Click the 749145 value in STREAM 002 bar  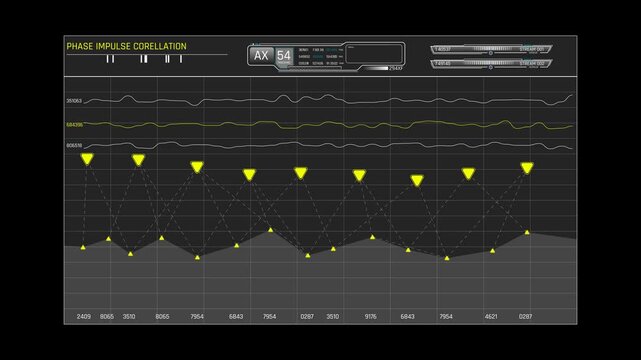(x=443, y=63)
